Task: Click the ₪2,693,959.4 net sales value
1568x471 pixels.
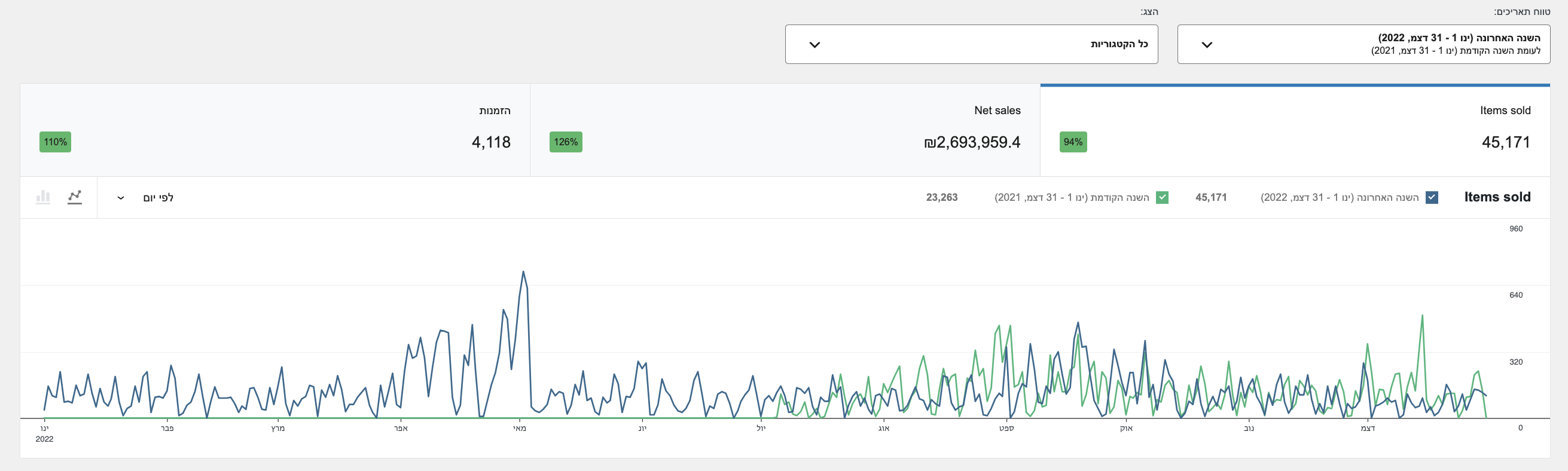Action: pos(972,142)
